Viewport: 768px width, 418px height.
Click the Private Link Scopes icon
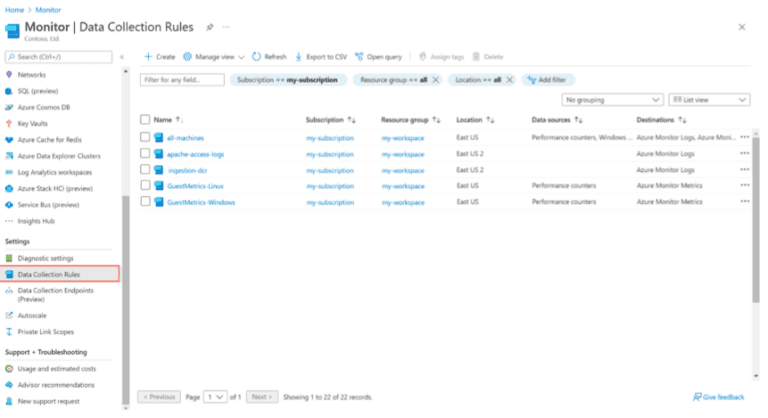point(9,332)
